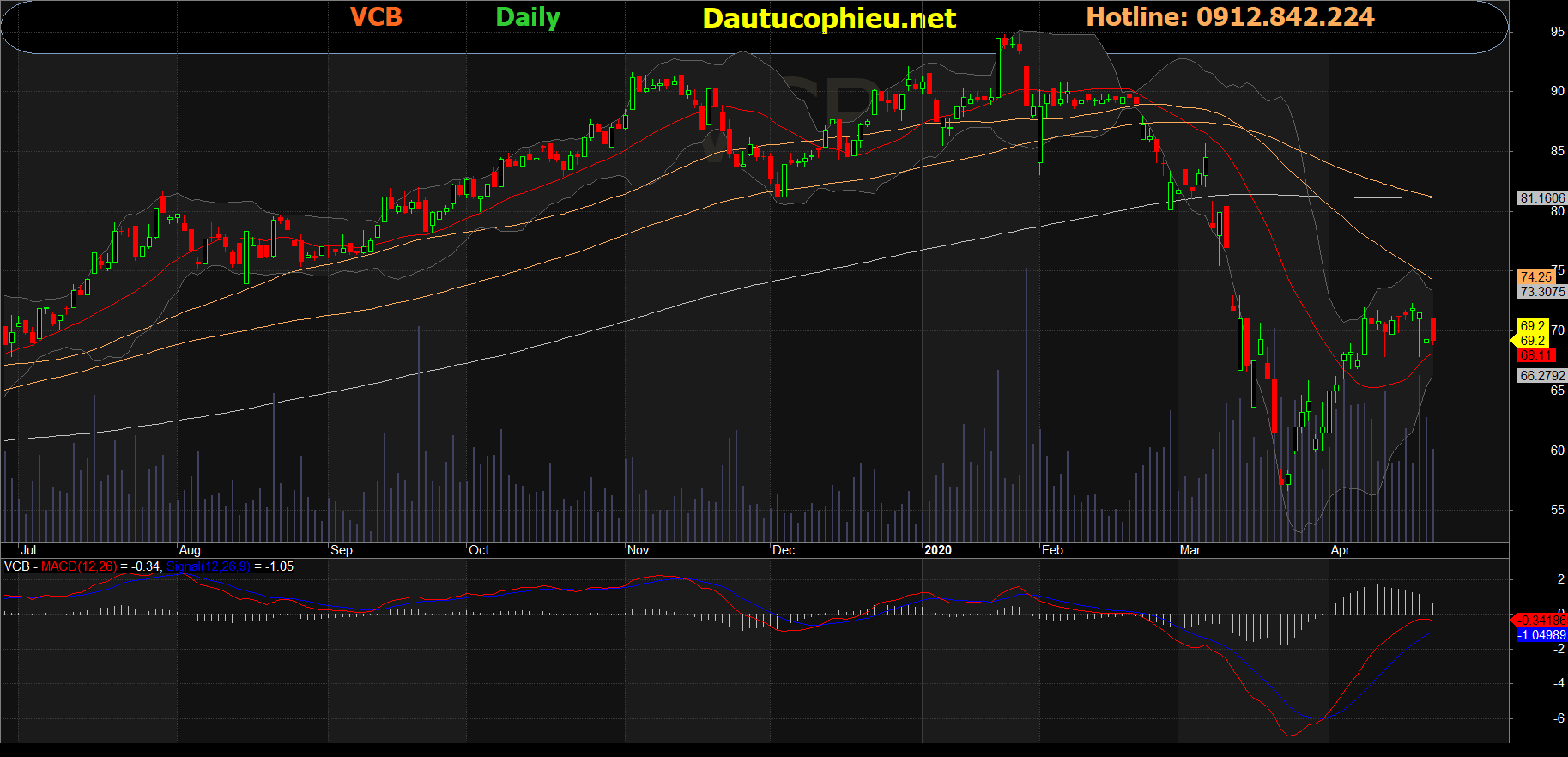Click the 55 price axis label
1568x757 pixels.
pyautogui.click(x=1557, y=510)
